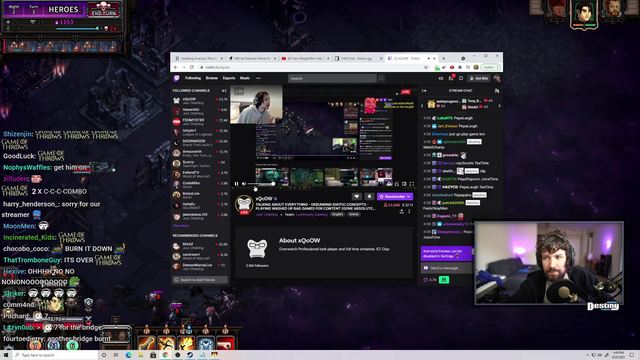Image resolution: width=640 pixels, height=360 pixels.
Task: Collapse the Stream Chat panel
Action: (x=424, y=91)
